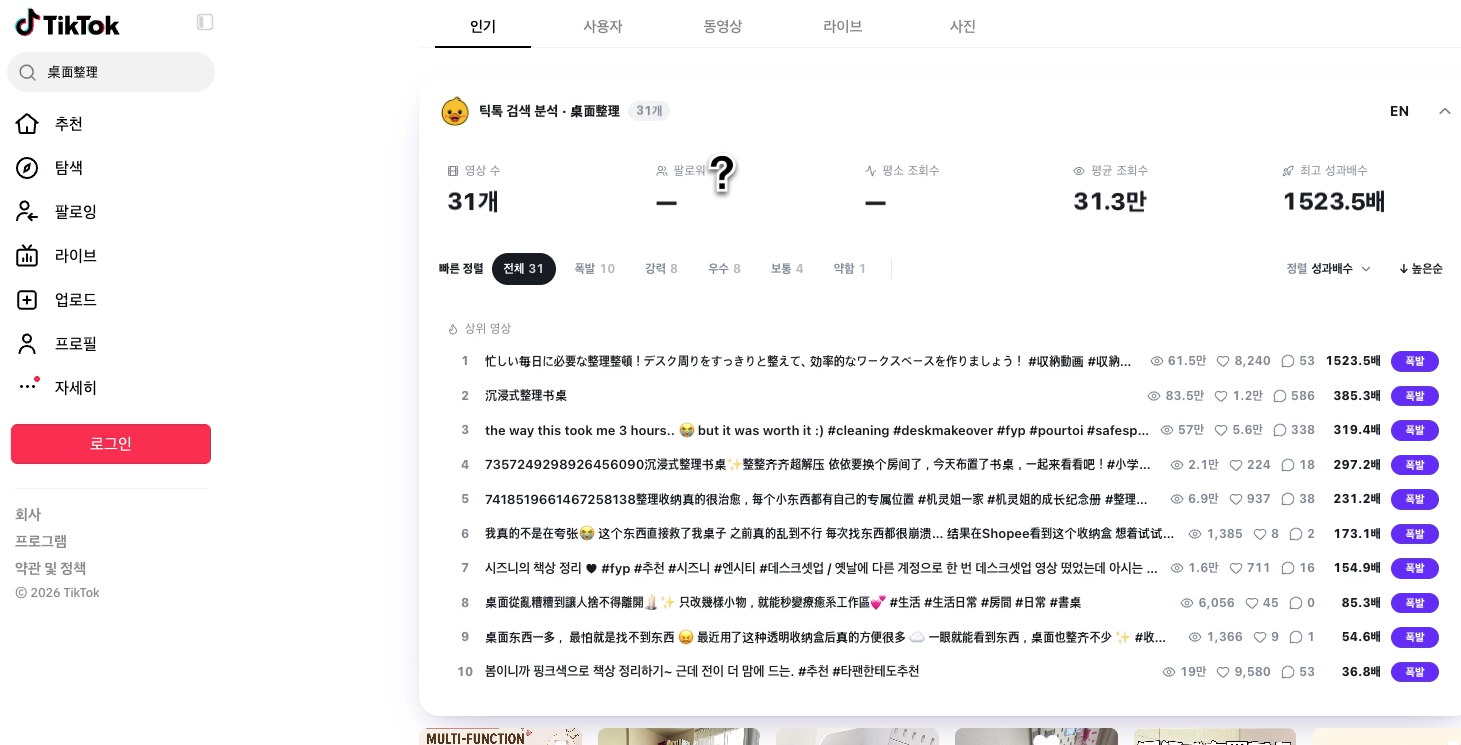Open video titled 沉浸式整理书桌
1461x745 pixels.
pyautogui.click(x=526, y=396)
